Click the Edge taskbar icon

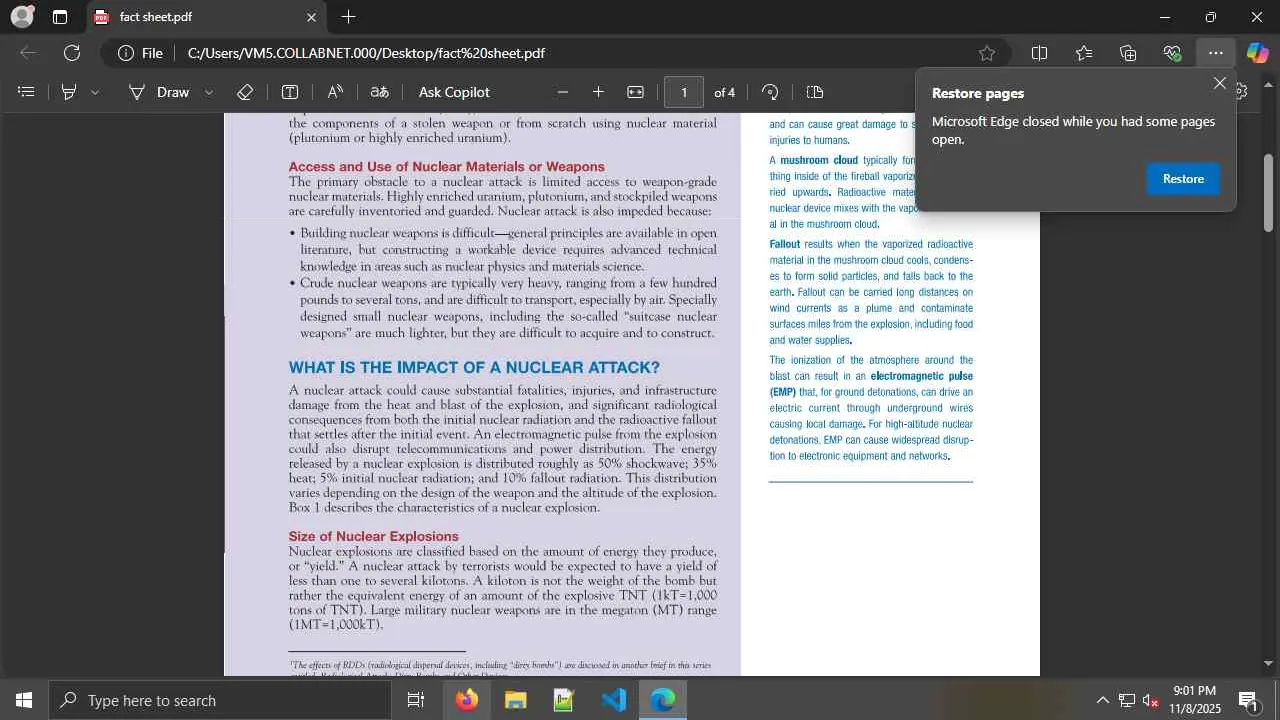662,700
